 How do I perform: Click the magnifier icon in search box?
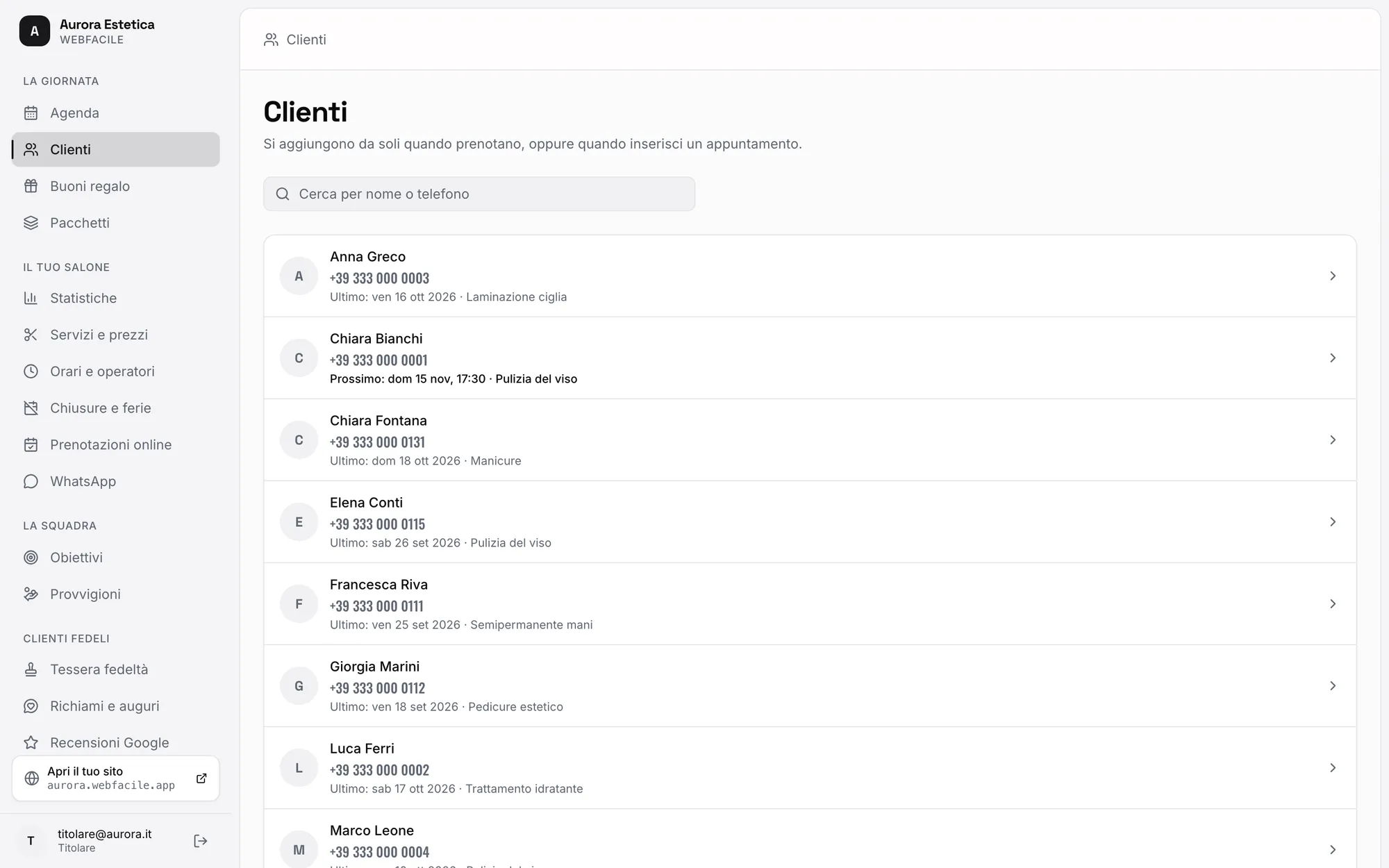coord(283,194)
